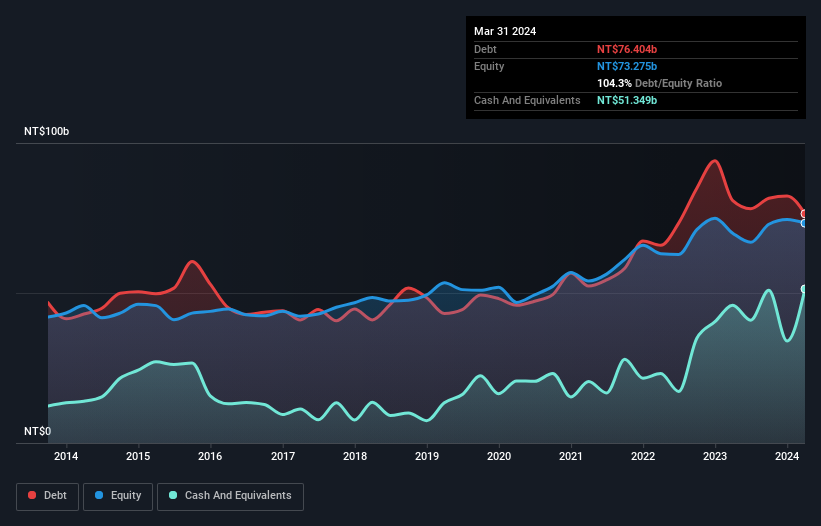Screen dimensions: 821x526
Task: Toggle the Debt series legend button
Action: coord(48,496)
